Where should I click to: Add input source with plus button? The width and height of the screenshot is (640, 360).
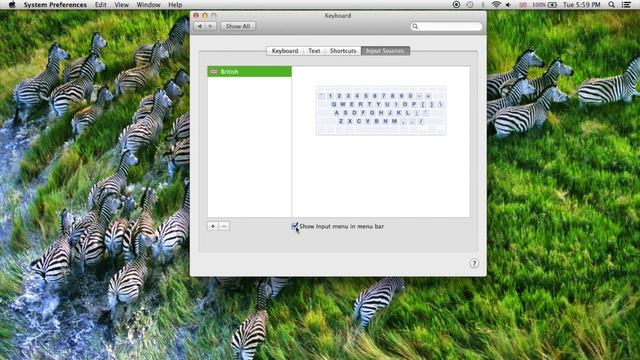pyautogui.click(x=213, y=226)
